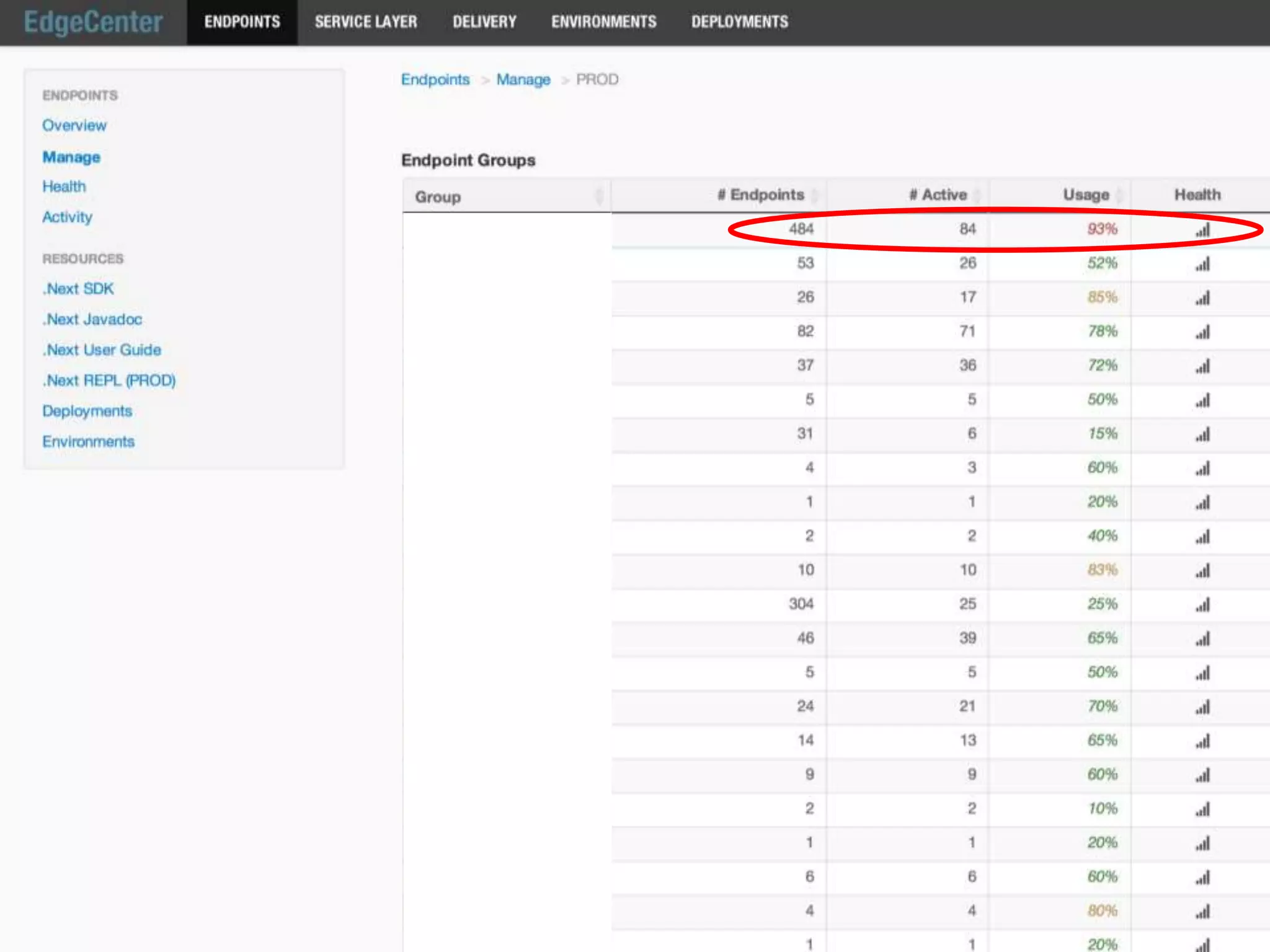Click health signal icon in 93% usage row
The height and width of the screenshot is (952, 1270).
(1202, 231)
